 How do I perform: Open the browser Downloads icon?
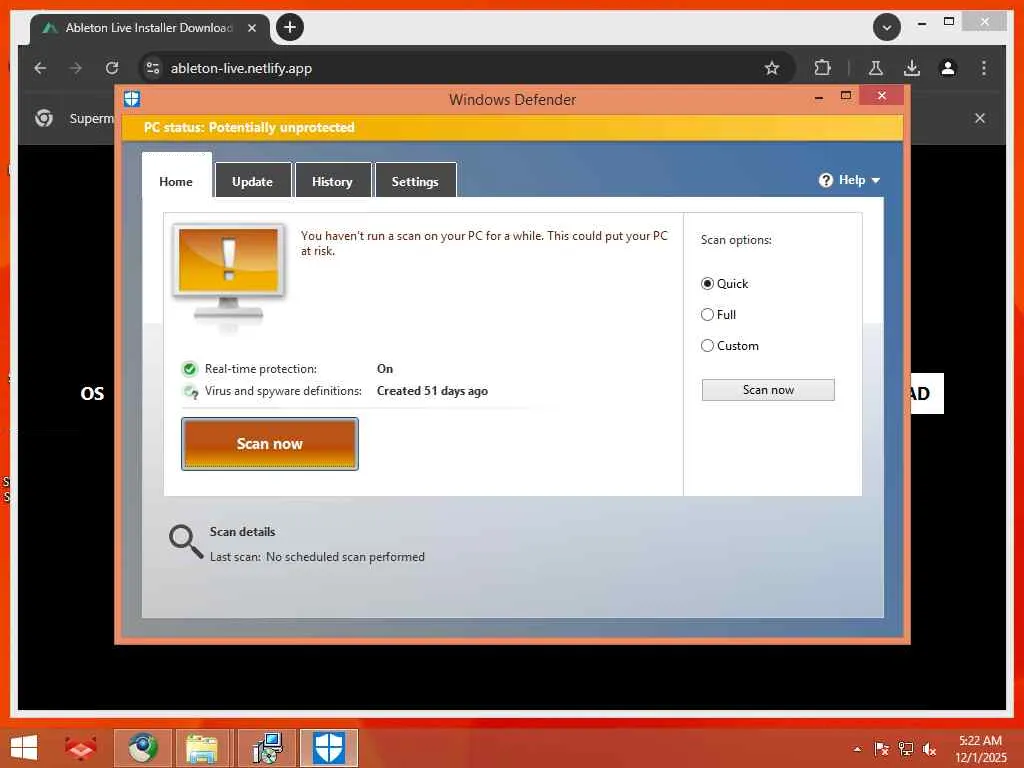(x=912, y=68)
